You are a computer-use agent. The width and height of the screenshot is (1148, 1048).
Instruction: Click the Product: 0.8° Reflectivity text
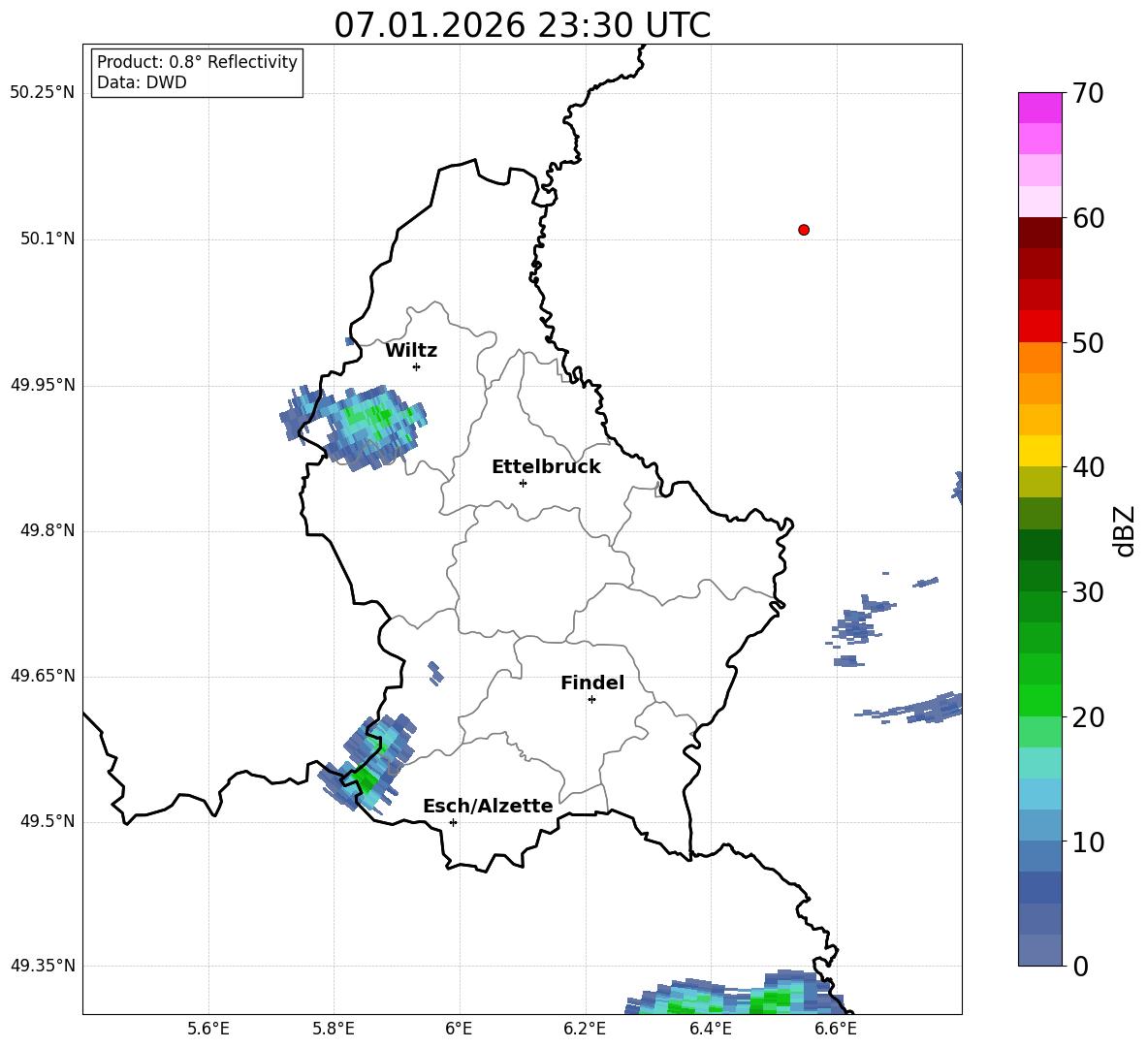tap(197, 62)
